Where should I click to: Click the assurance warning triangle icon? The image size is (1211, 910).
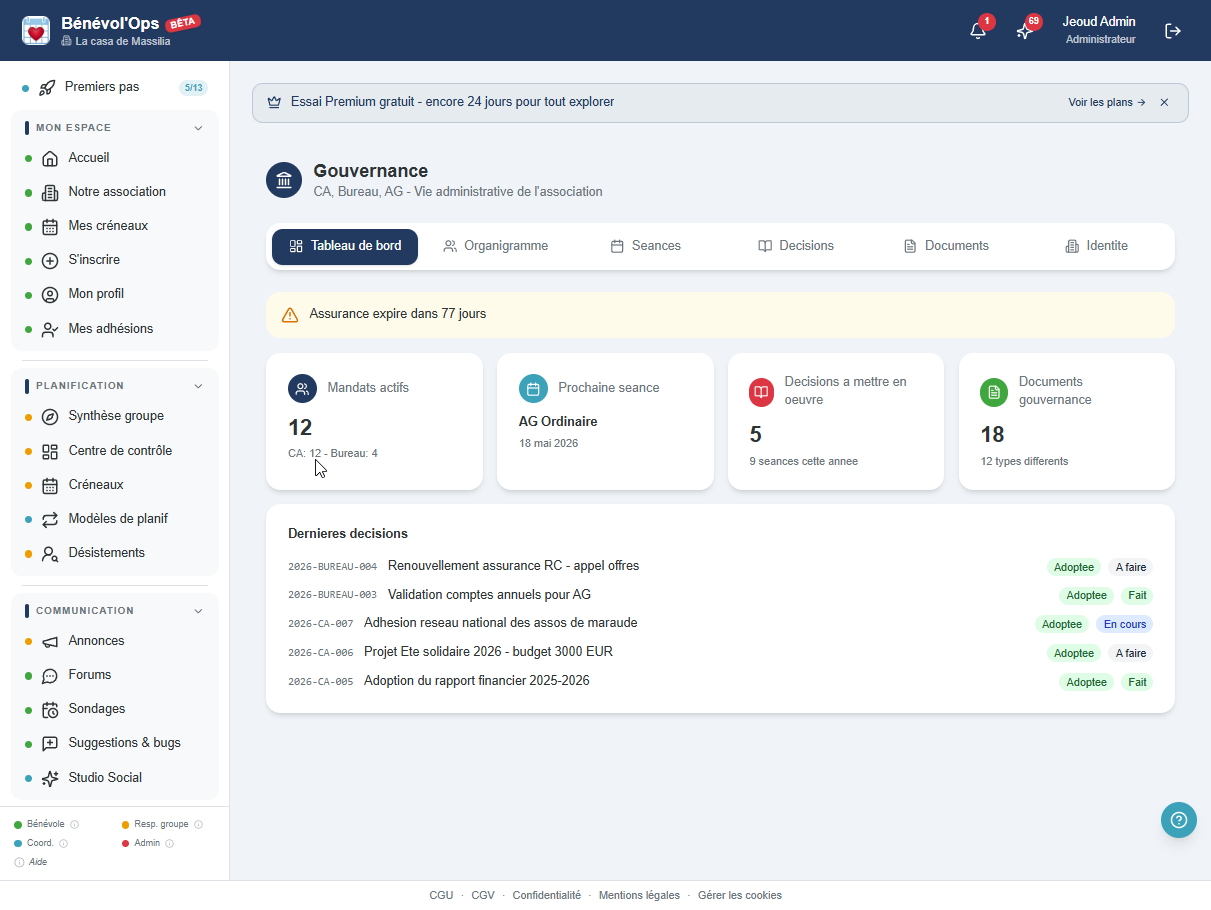click(x=290, y=315)
